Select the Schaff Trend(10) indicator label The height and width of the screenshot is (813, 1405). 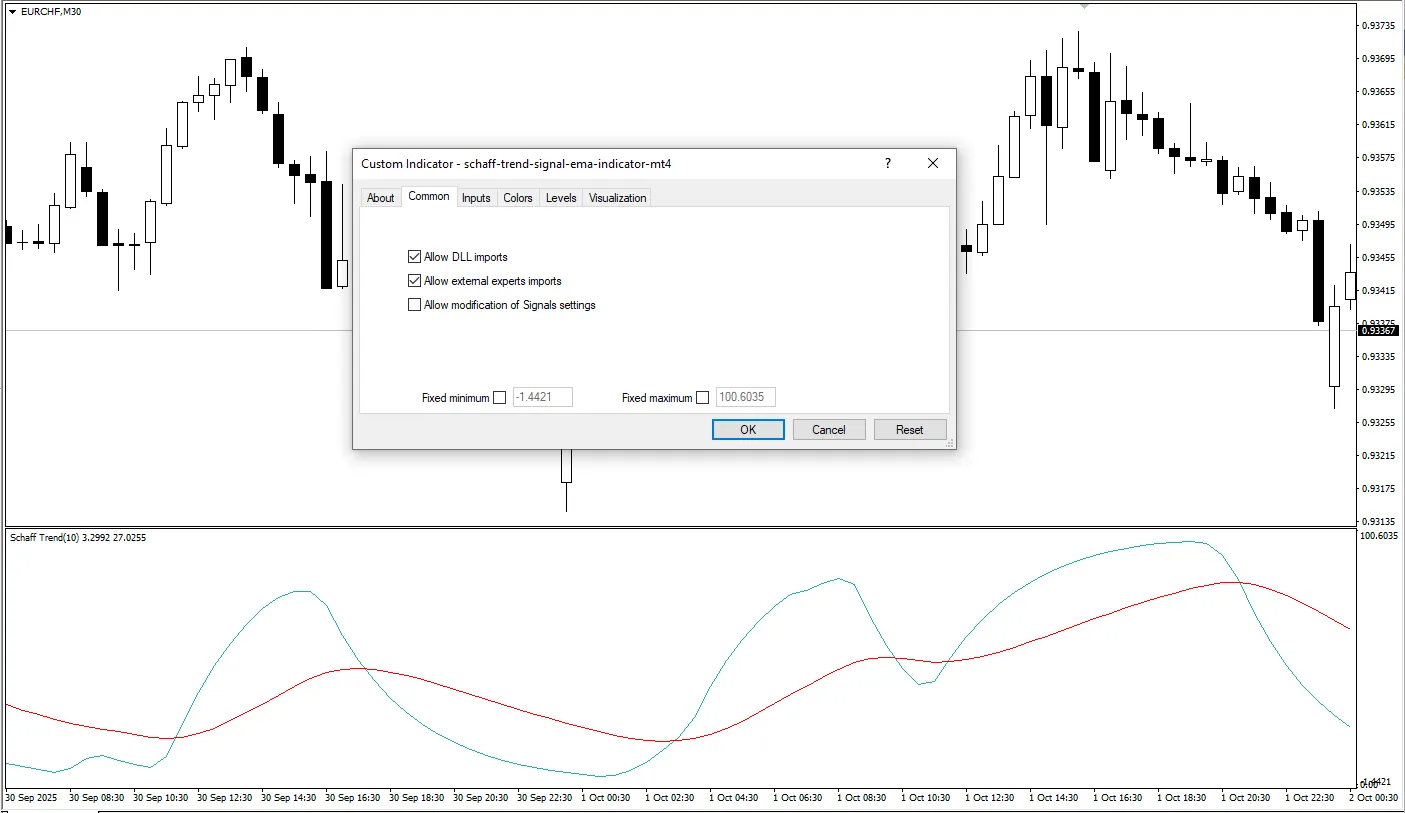(x=77, y=537)
